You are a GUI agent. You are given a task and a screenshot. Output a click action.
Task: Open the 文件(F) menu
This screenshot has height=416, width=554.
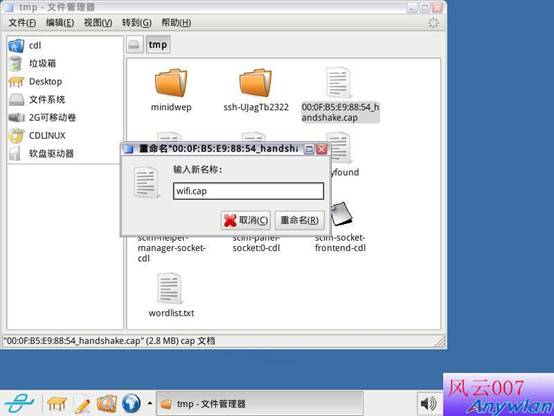coord(22,23)
